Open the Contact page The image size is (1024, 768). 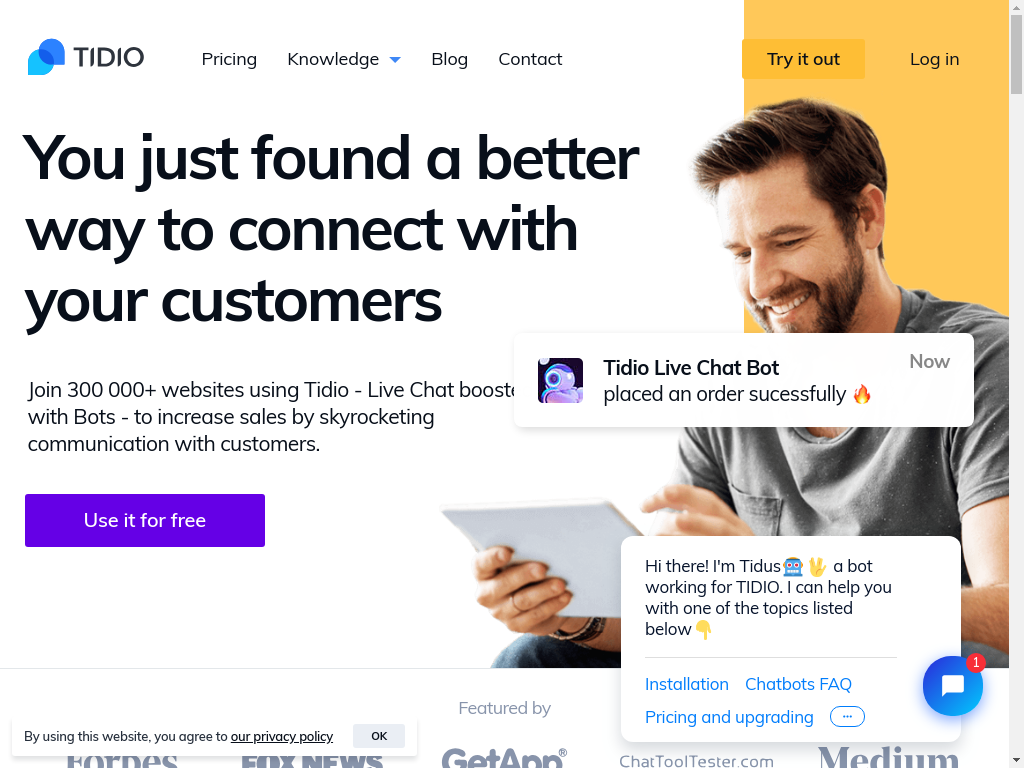click(530, 59)
